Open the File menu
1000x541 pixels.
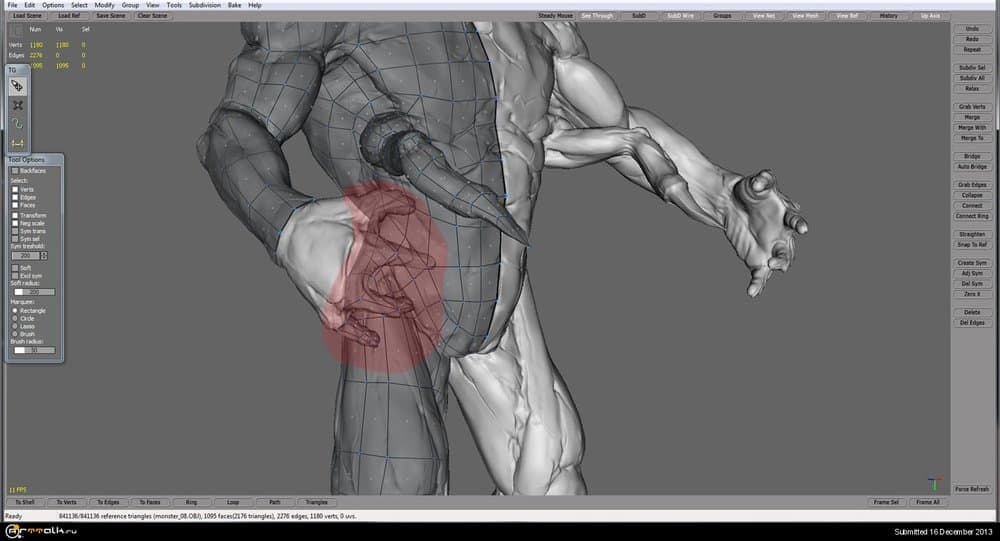click(x=12, y=5)
